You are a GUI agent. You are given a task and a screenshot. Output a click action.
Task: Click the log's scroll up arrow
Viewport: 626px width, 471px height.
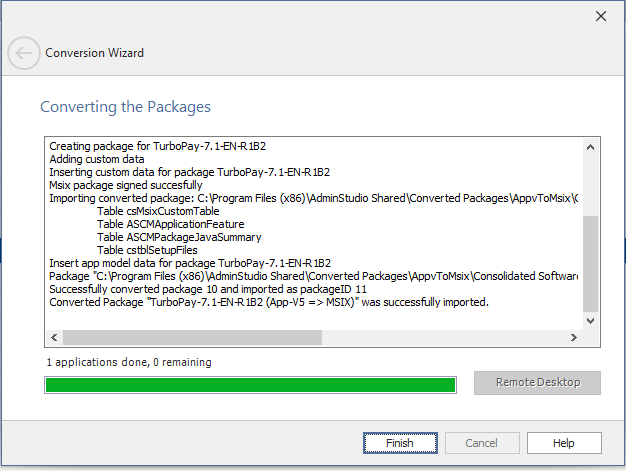(590, 147)
